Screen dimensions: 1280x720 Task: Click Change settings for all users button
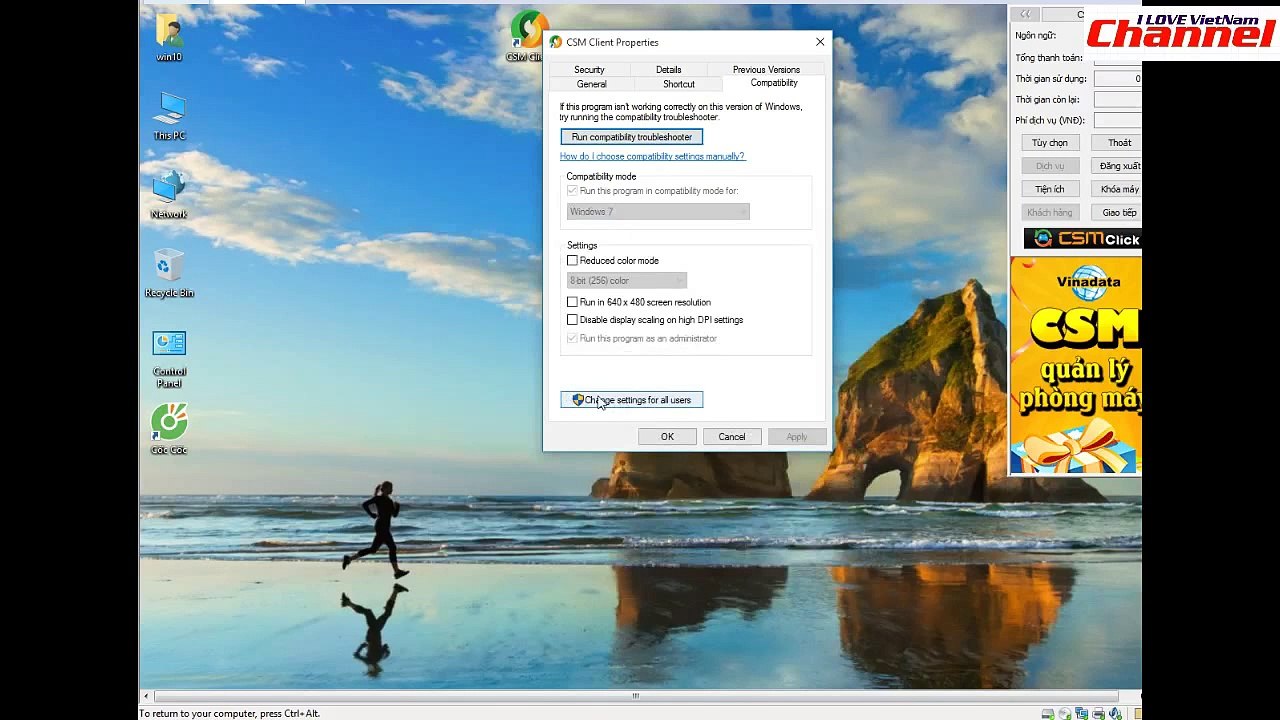click(632, 400)
